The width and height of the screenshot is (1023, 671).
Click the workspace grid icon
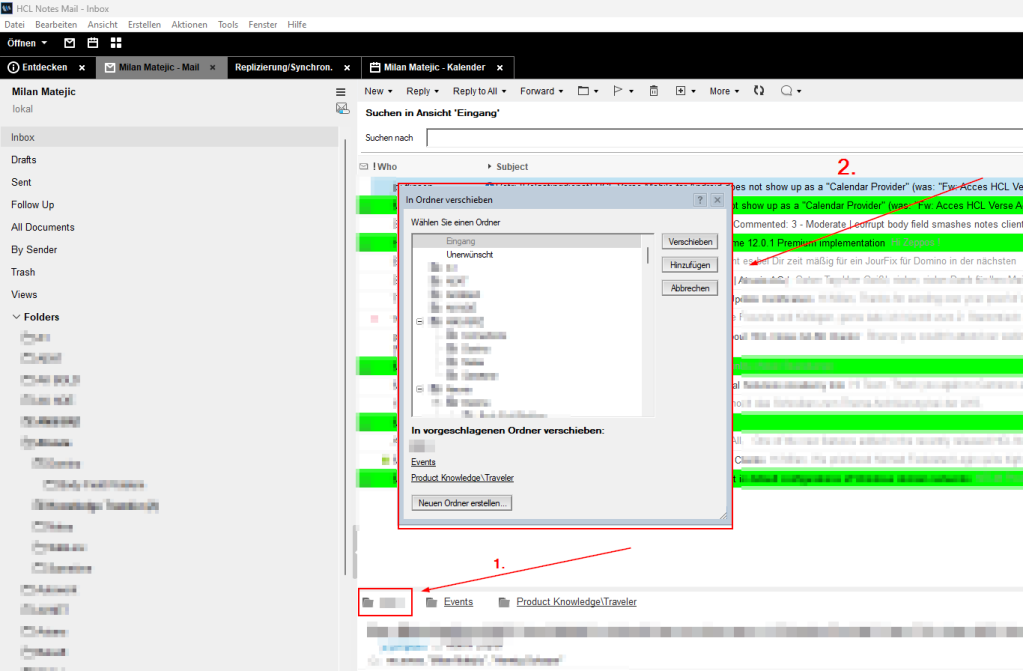(116, 43)
